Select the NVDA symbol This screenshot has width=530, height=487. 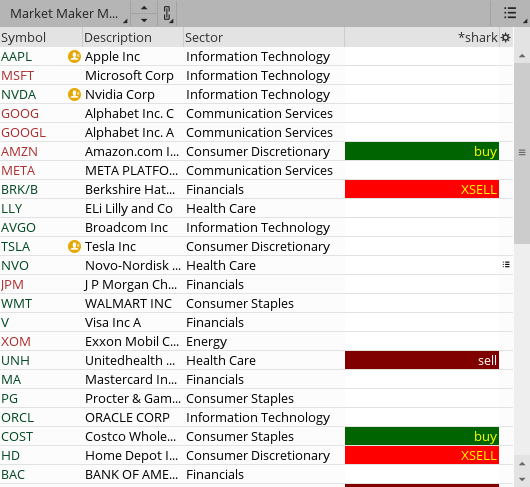(x=18, y=95)
